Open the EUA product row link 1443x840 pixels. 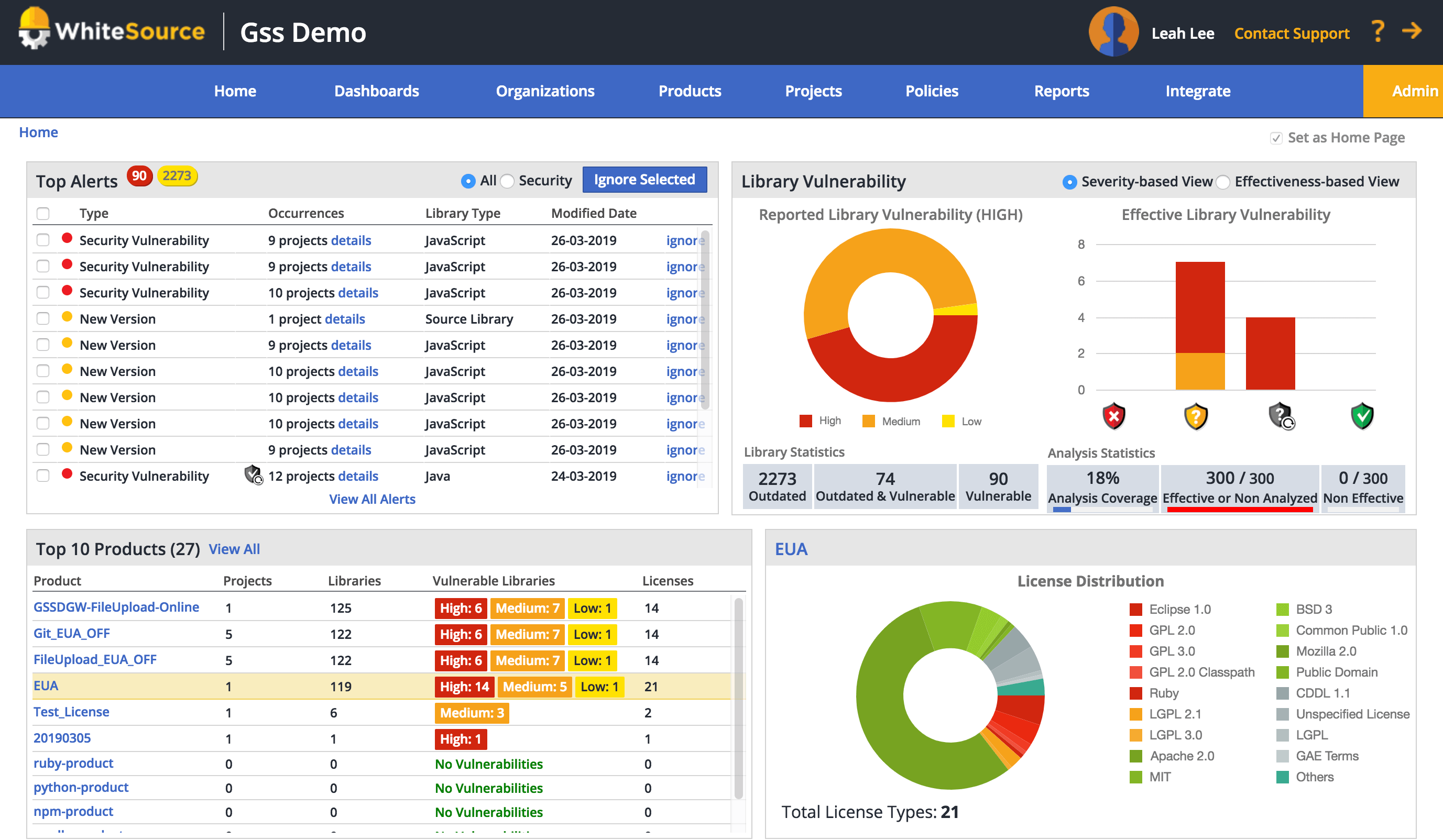(46, 686)
